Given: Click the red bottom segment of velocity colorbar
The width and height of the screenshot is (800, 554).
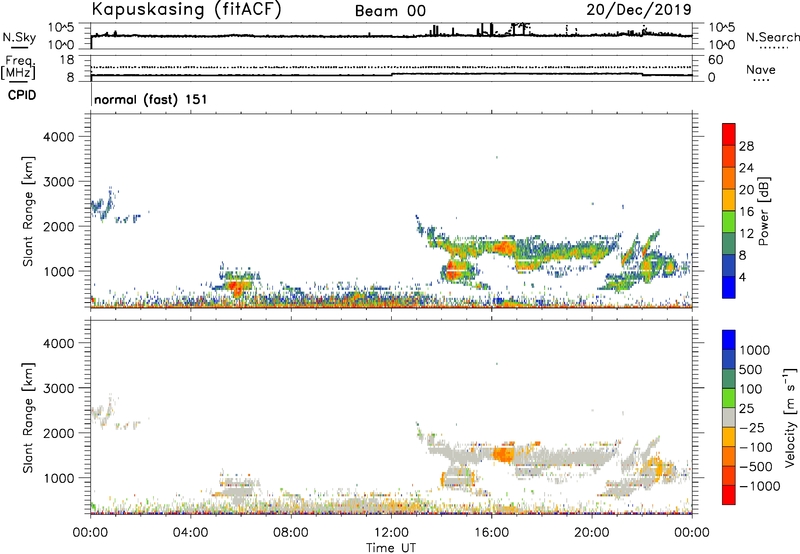Looking at the screenshot, I should point(729,495).
